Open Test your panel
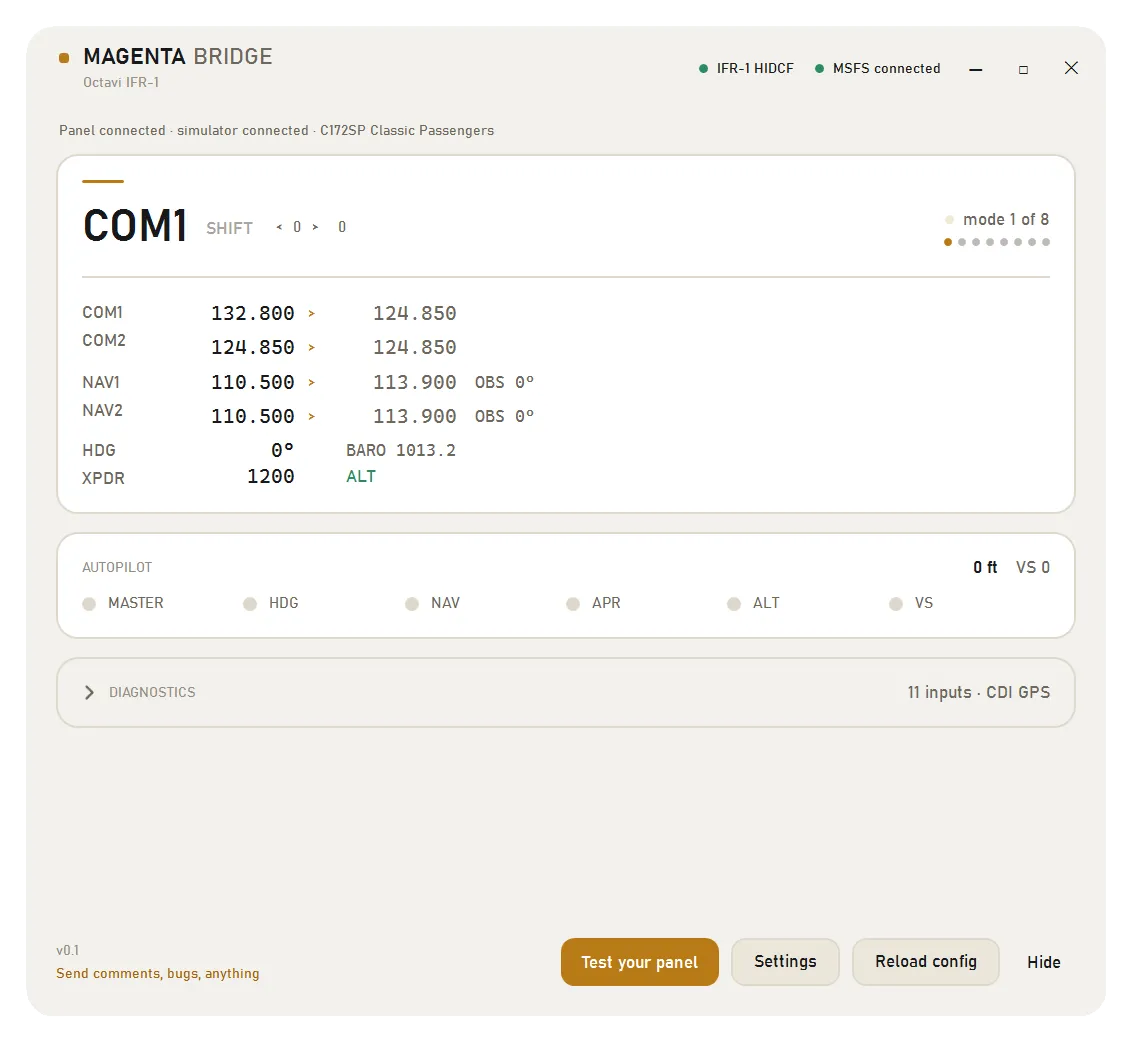 pyautogui.click(x=640, y=962)
